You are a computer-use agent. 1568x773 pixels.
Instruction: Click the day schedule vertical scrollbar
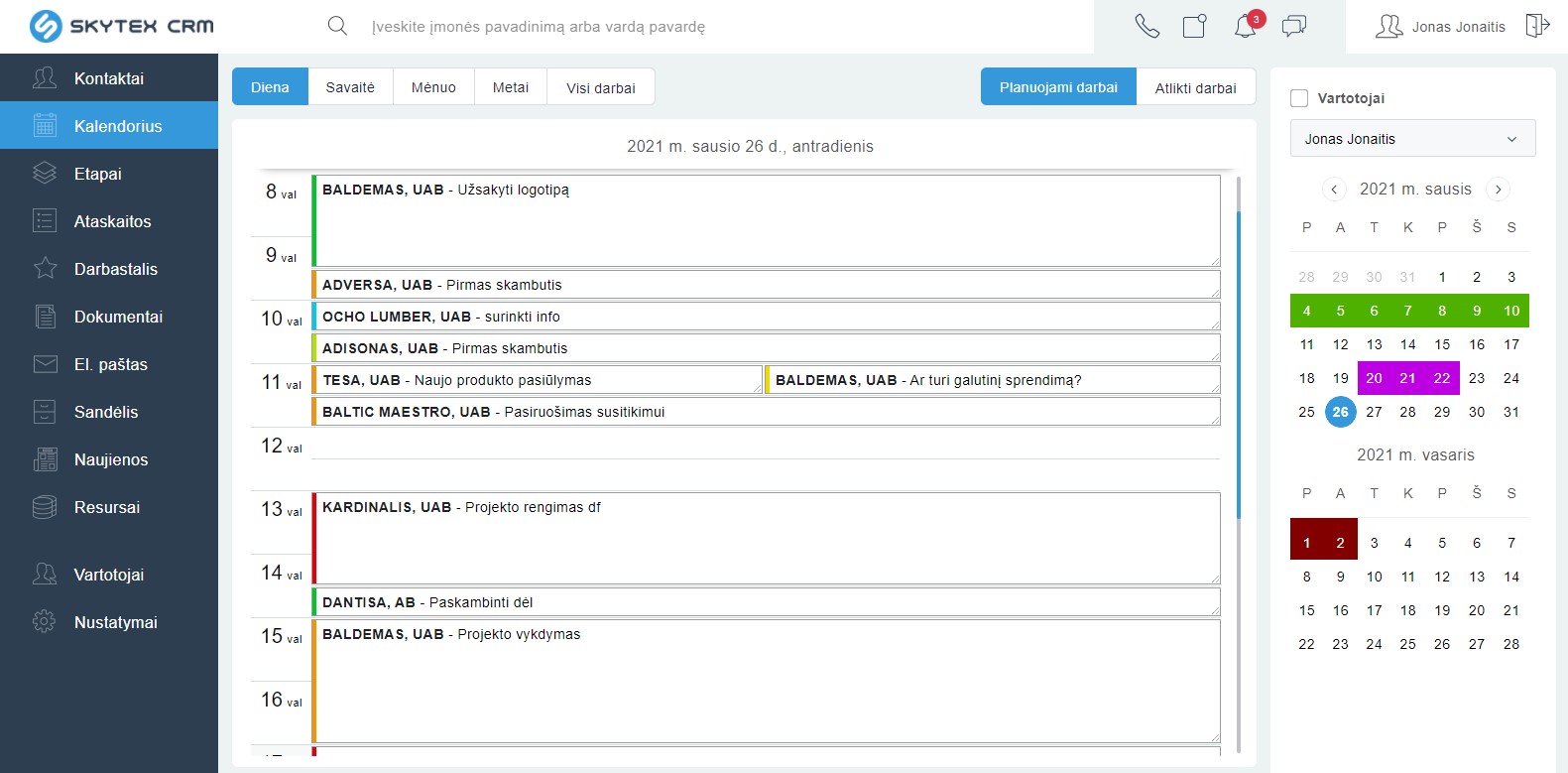pos(1239,365)
